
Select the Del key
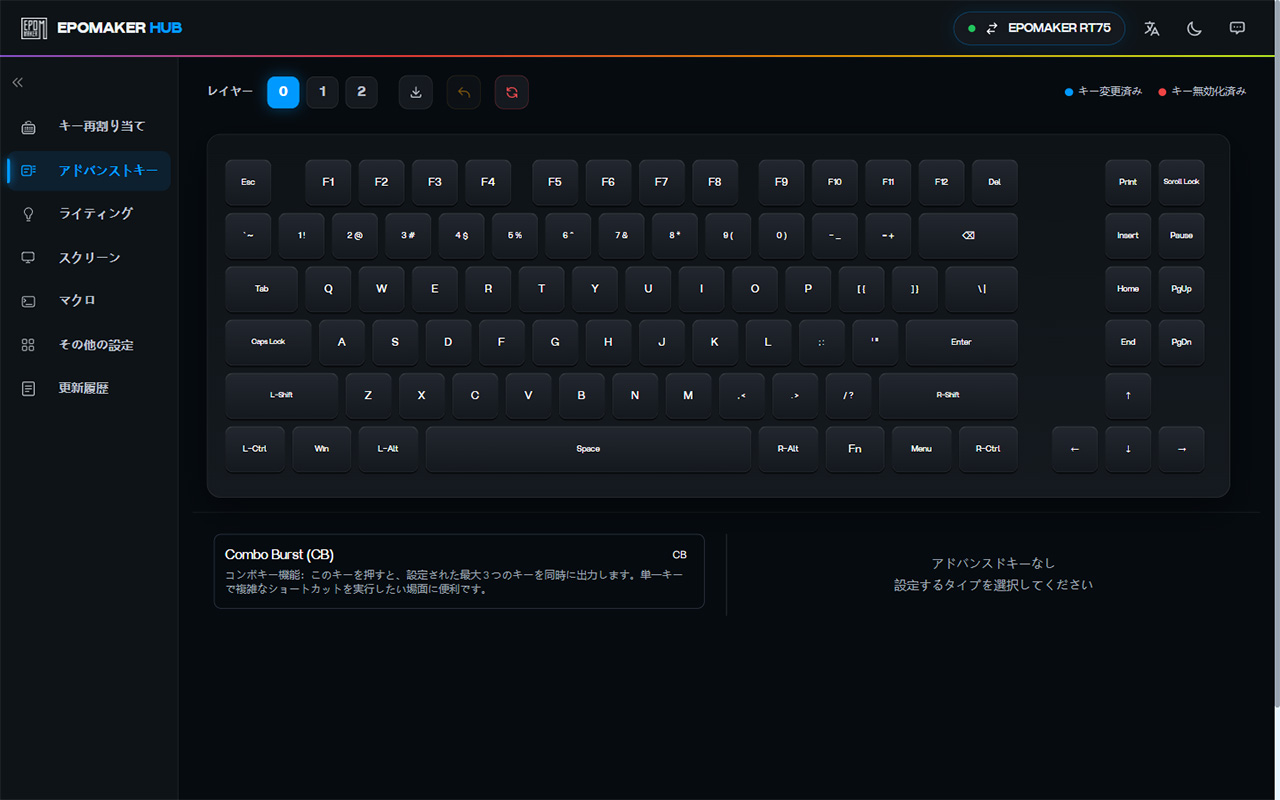point(995,182)
